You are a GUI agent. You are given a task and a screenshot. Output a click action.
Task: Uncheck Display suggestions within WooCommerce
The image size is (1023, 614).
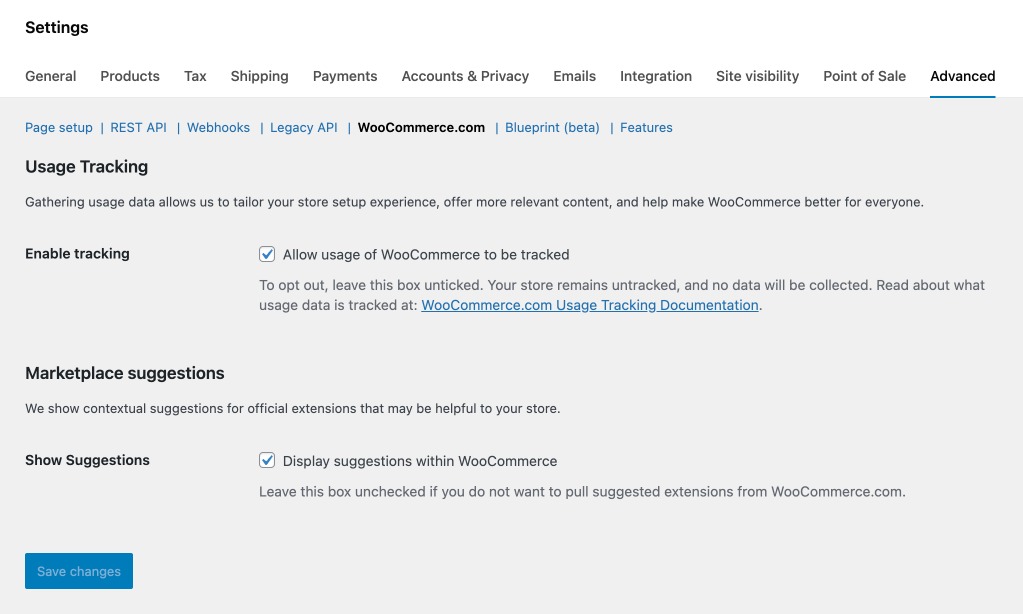pyautogui.click(x=267, y=460)
